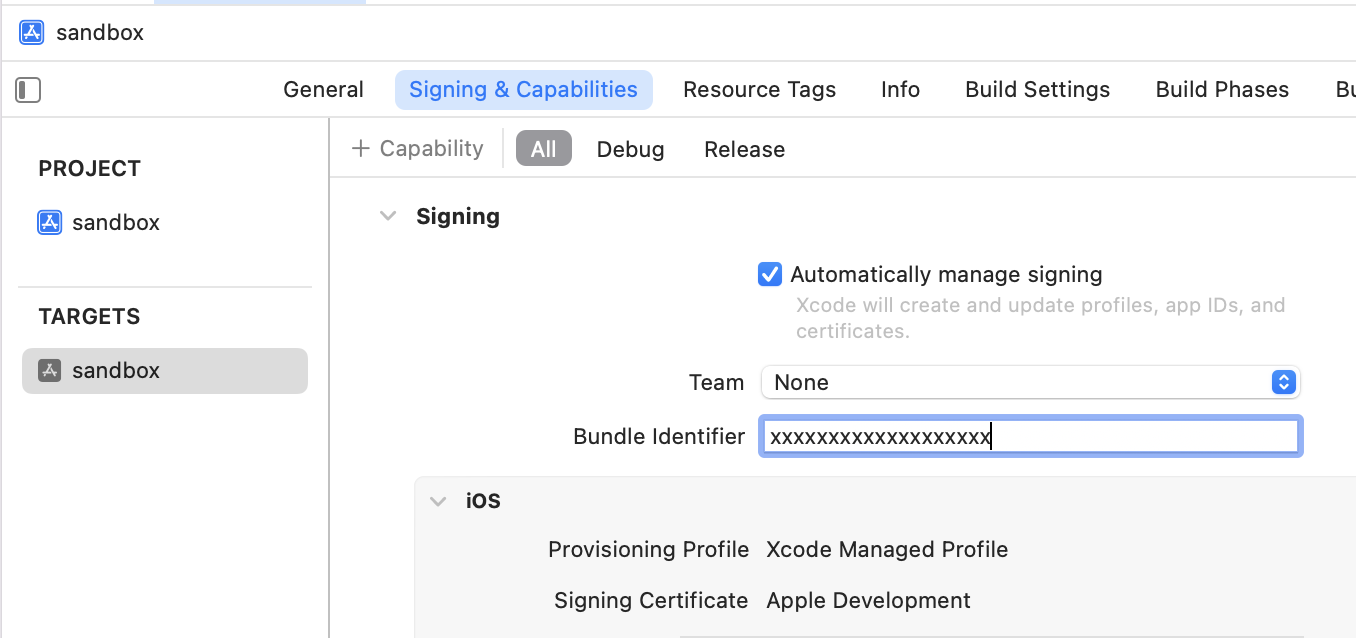Uncheck Automatically manage signing
Image resolution: width=1356 pixels, height=638 pixels.
(769, 274)
